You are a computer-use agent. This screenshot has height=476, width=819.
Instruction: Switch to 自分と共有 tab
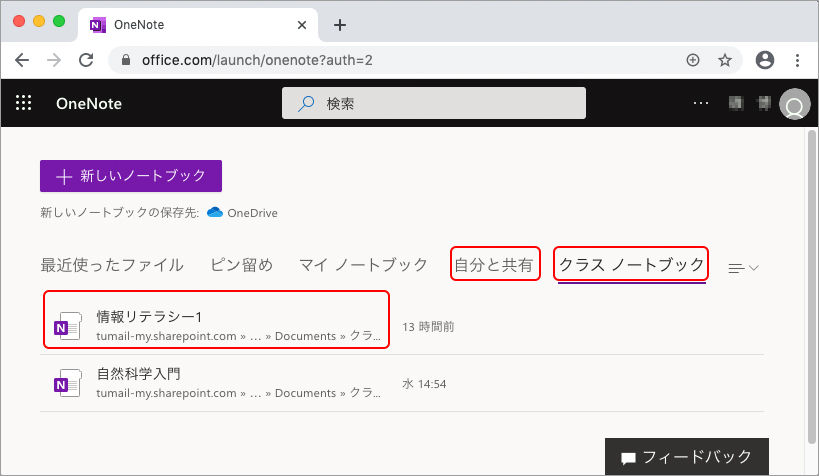[x=495, y=265]
